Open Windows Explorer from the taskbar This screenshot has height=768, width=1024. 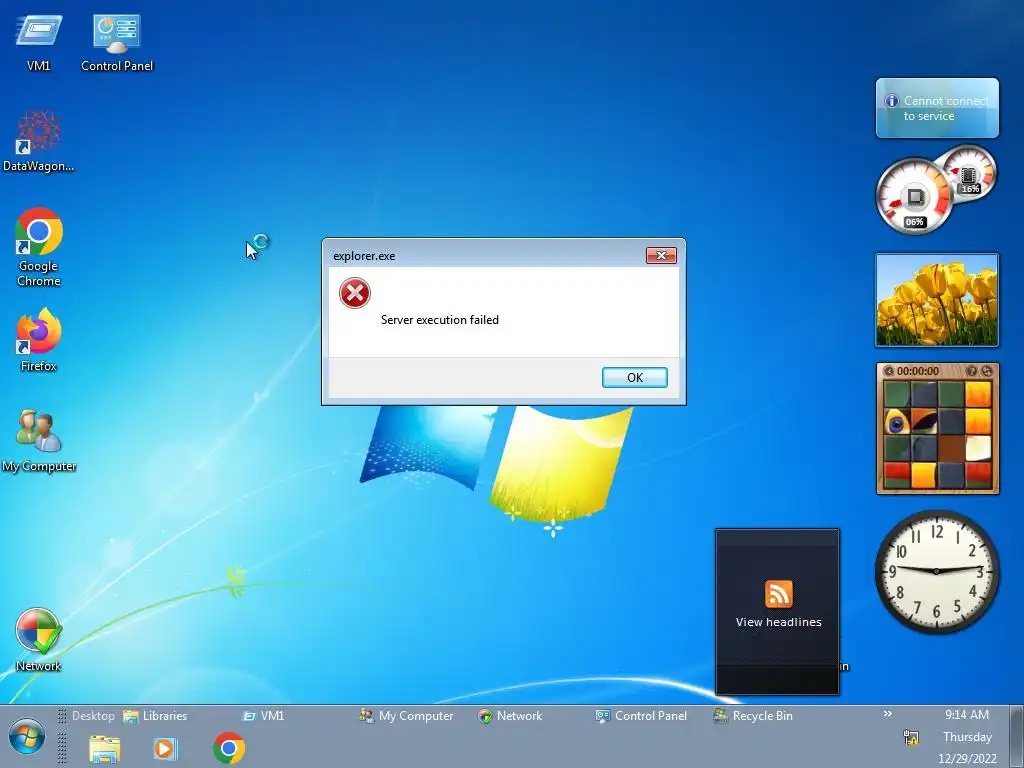(x=104, y=748)
